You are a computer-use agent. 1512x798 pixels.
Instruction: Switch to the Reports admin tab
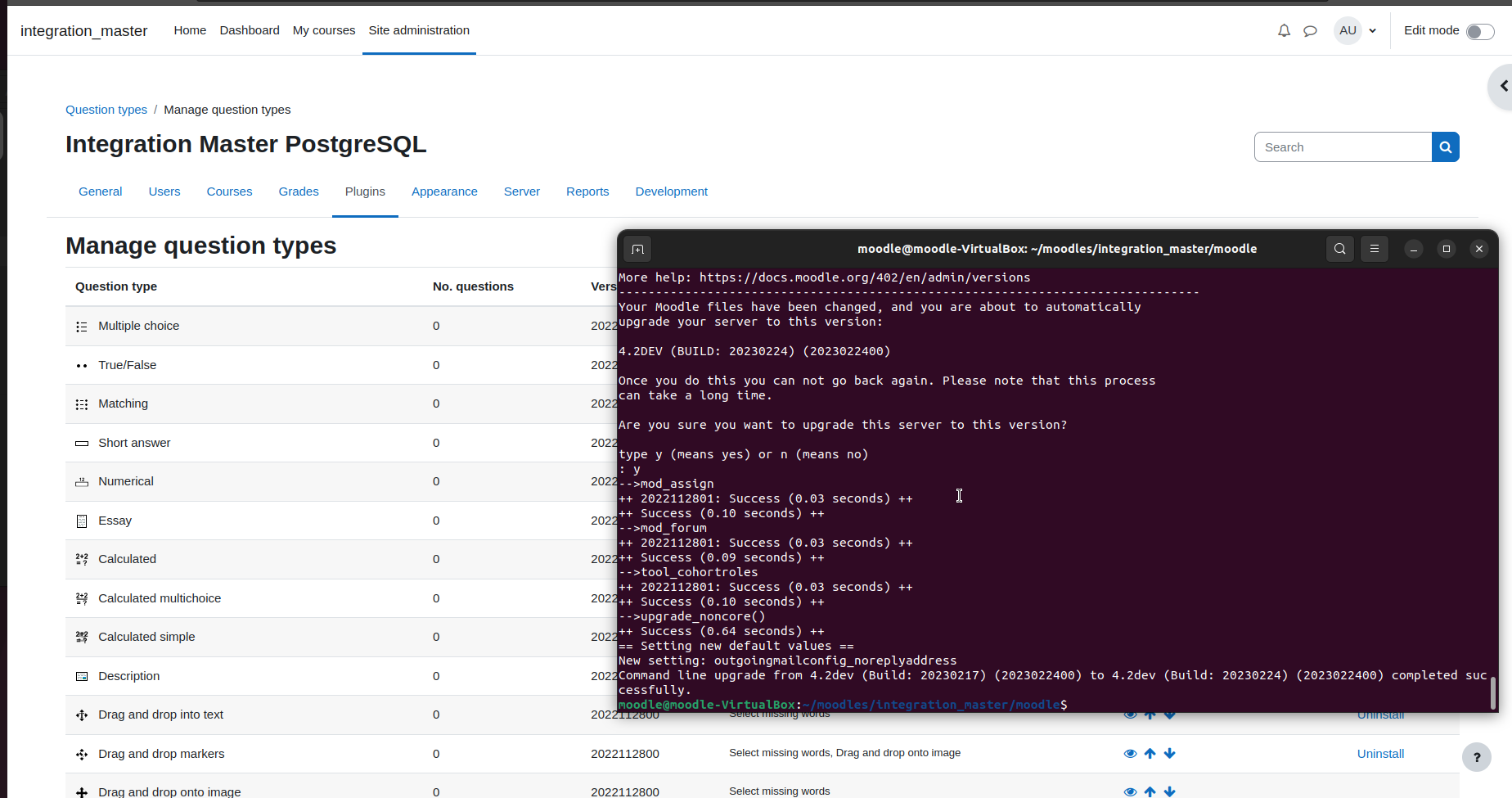pyautogui.click(x=587, y=192)
